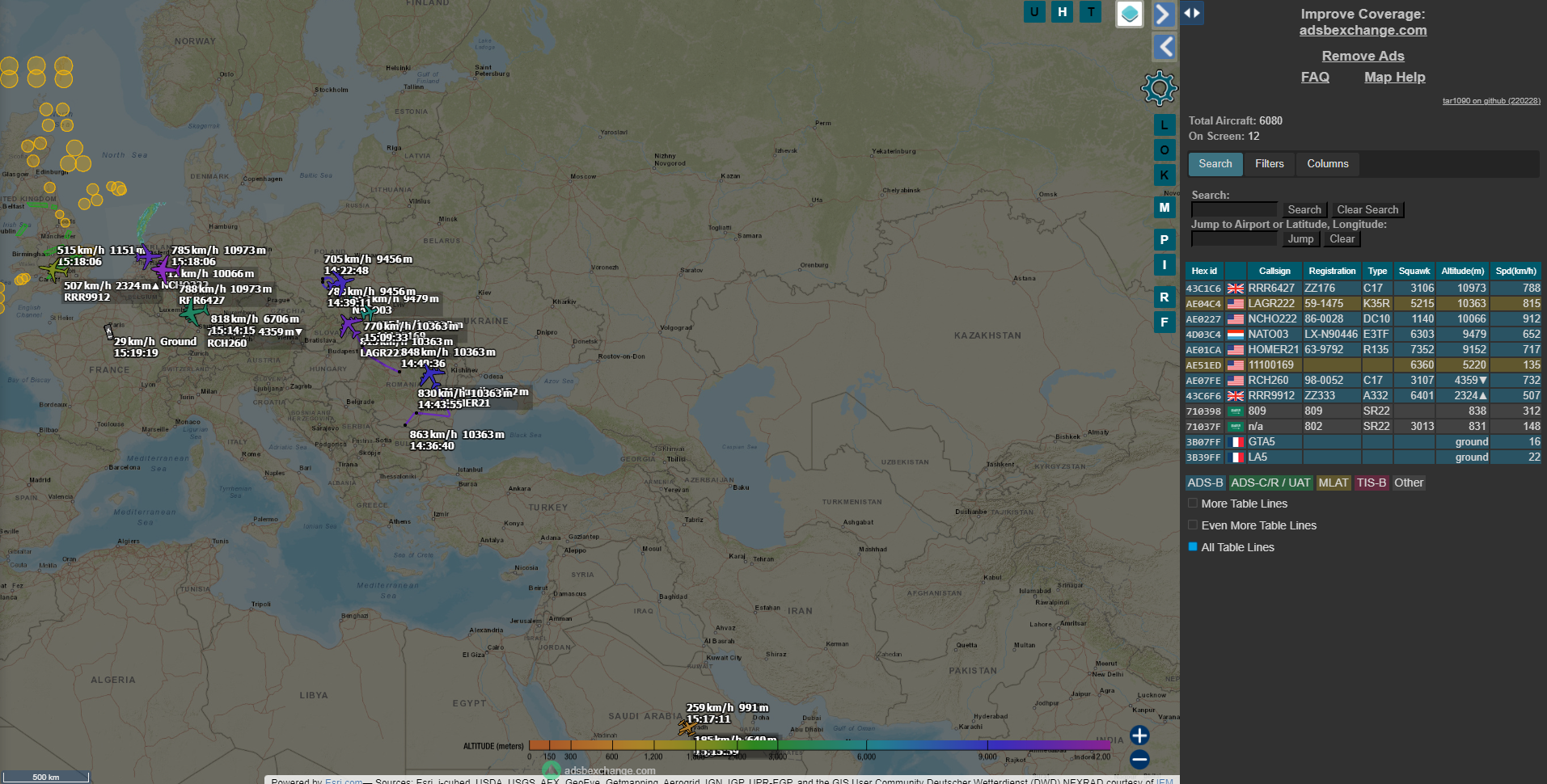Select the GTA5 aircraft row
Screen dimensions: 1547x784
pos(1363,442)
